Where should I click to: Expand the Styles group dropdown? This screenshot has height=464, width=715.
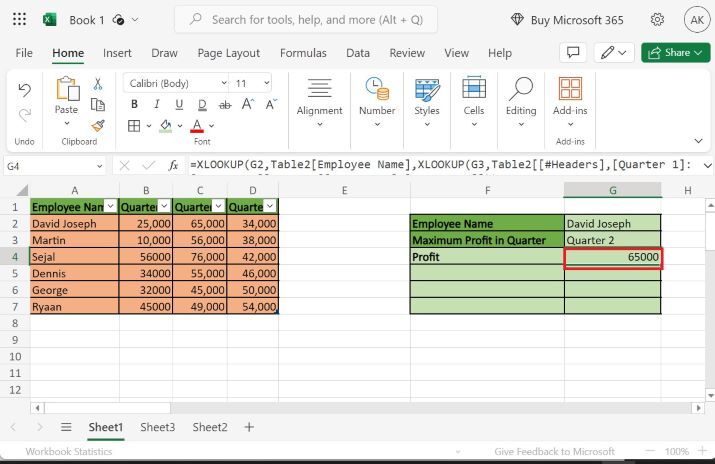point(427,124)
